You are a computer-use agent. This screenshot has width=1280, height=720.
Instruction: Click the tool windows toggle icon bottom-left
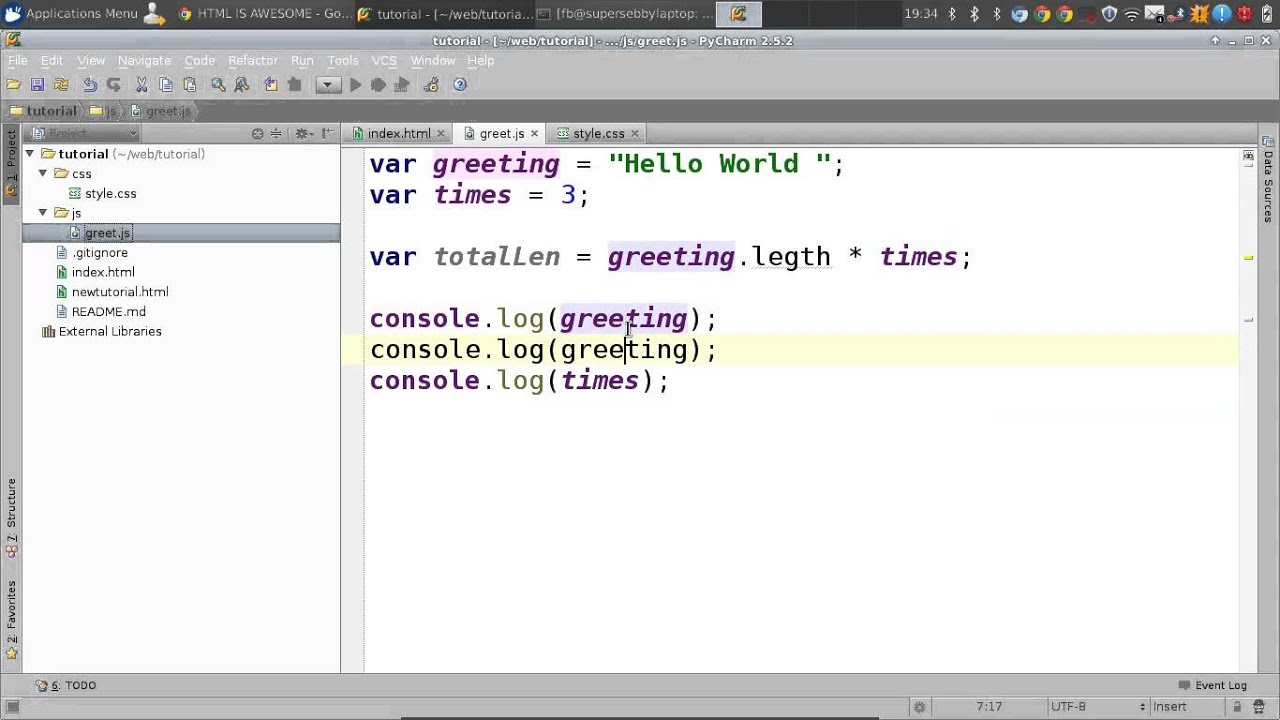point(11,707)
